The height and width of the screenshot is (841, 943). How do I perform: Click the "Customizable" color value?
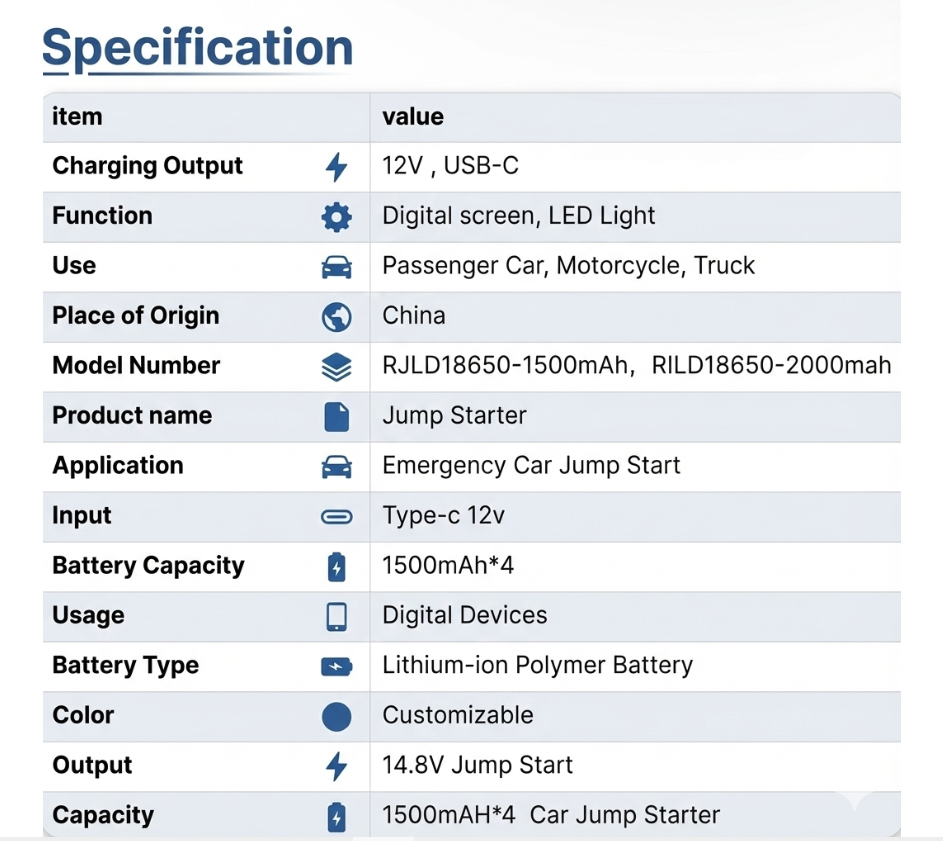[x=458, y=716]
